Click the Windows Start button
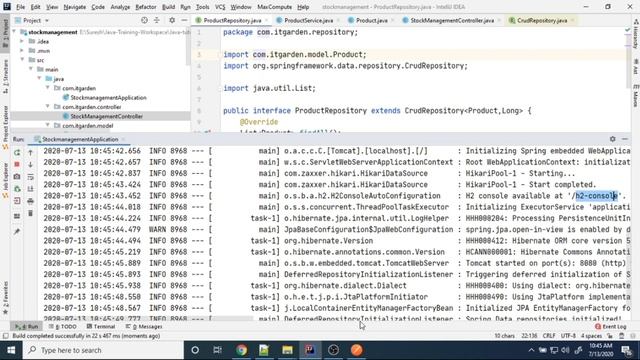 pyautogui.click(x=11, y=350)
